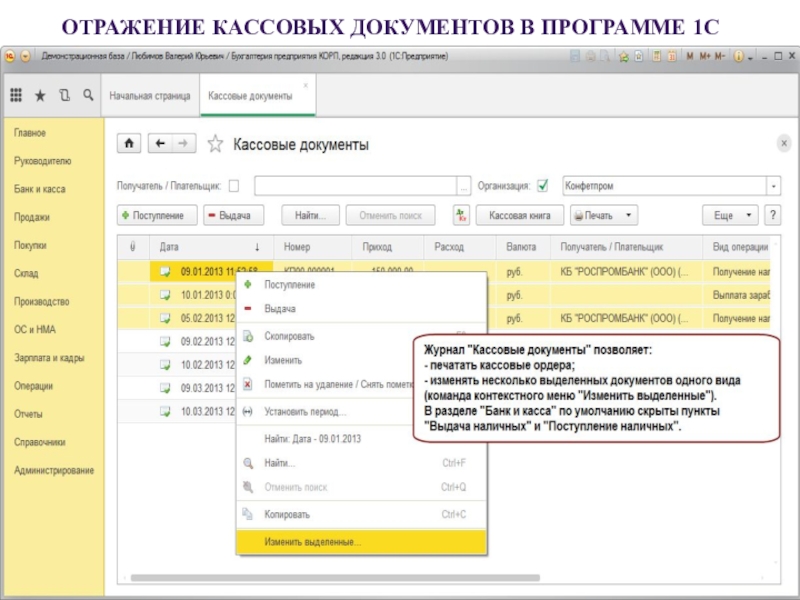Click the horizontal scrollbar below the list
800x600 pixels.
pos(400,578)
